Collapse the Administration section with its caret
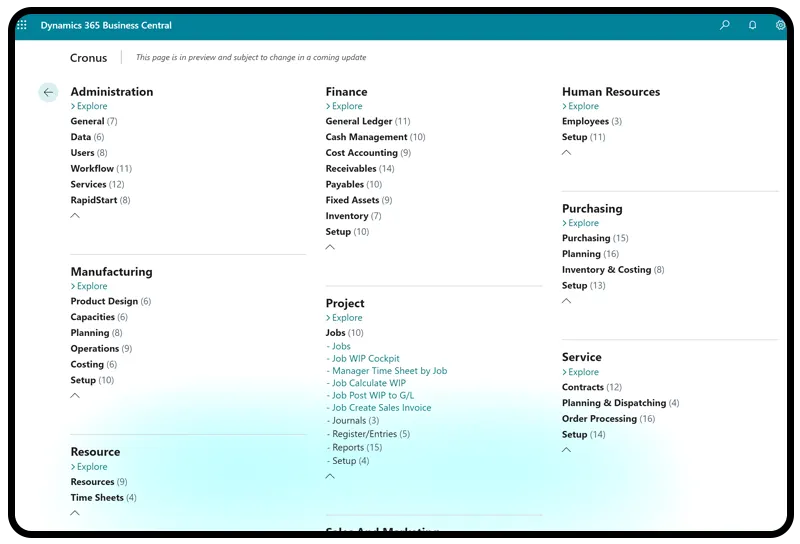The image size is (800, 544). click(75, 216)
